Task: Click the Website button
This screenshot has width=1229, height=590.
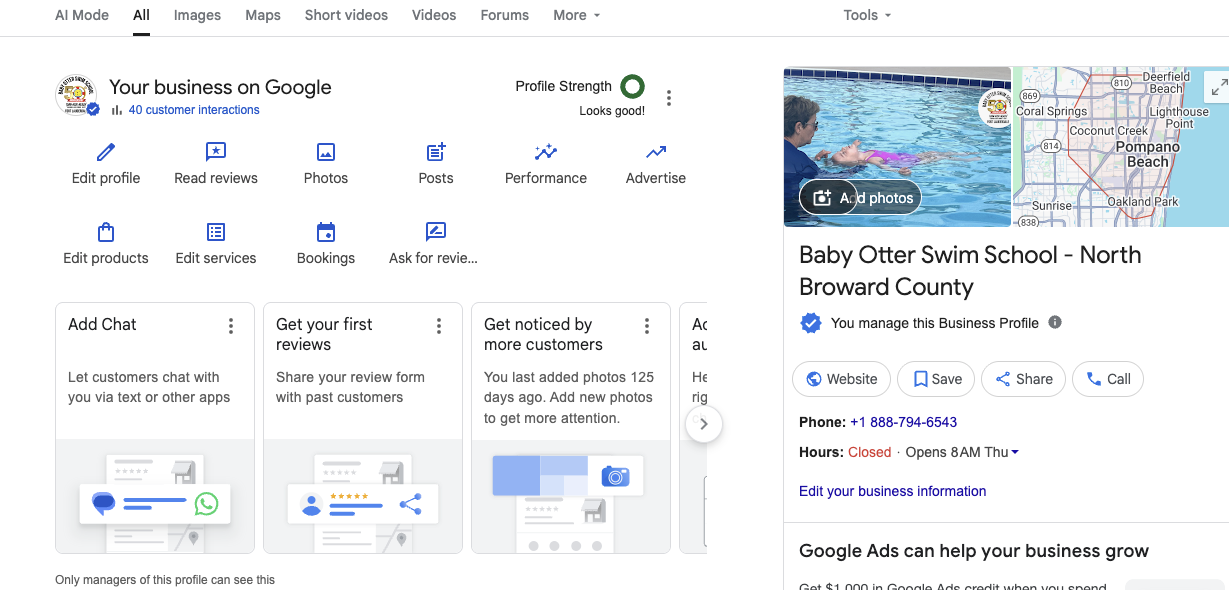Action: click(841, 379)
